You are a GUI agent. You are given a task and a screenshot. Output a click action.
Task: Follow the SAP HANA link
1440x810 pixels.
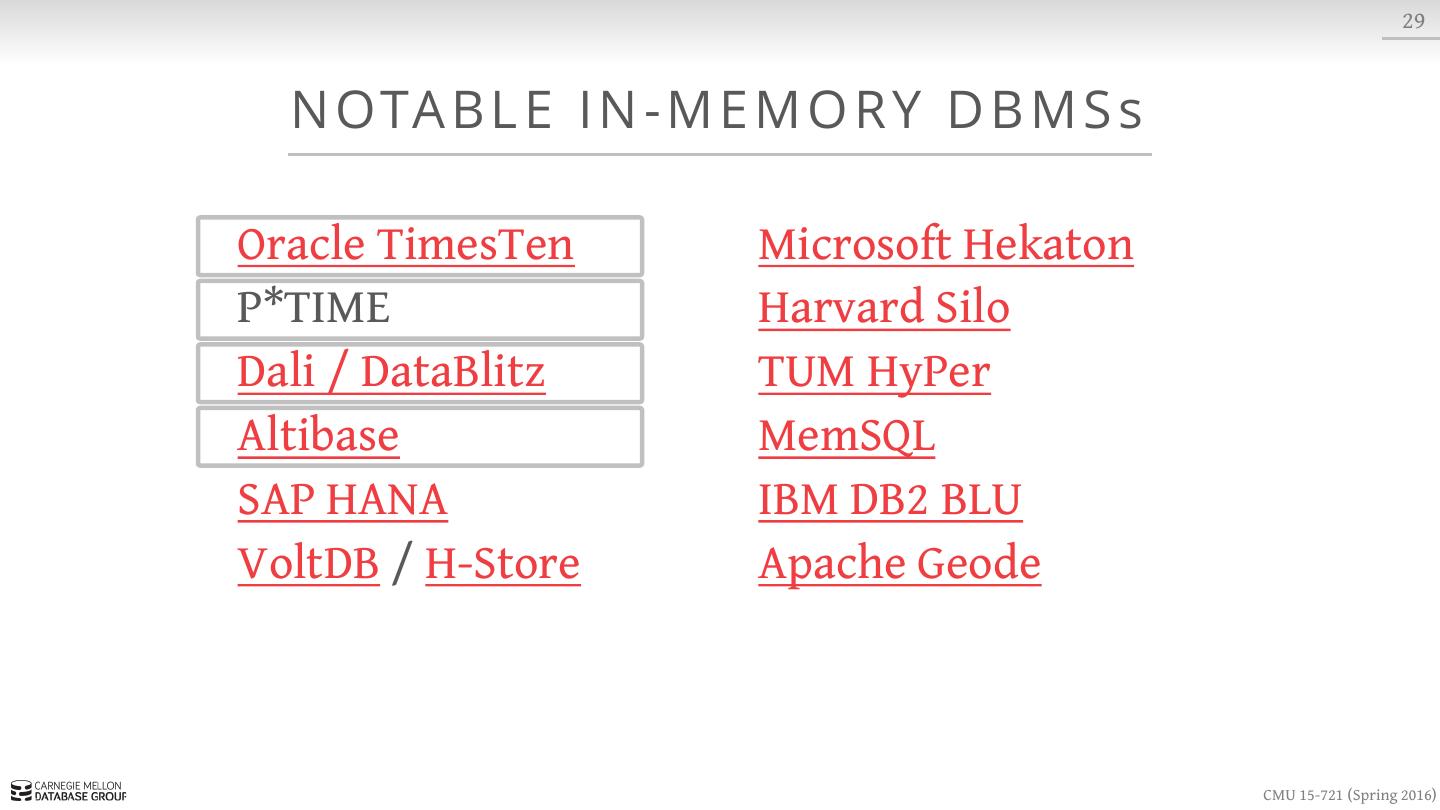342,500
